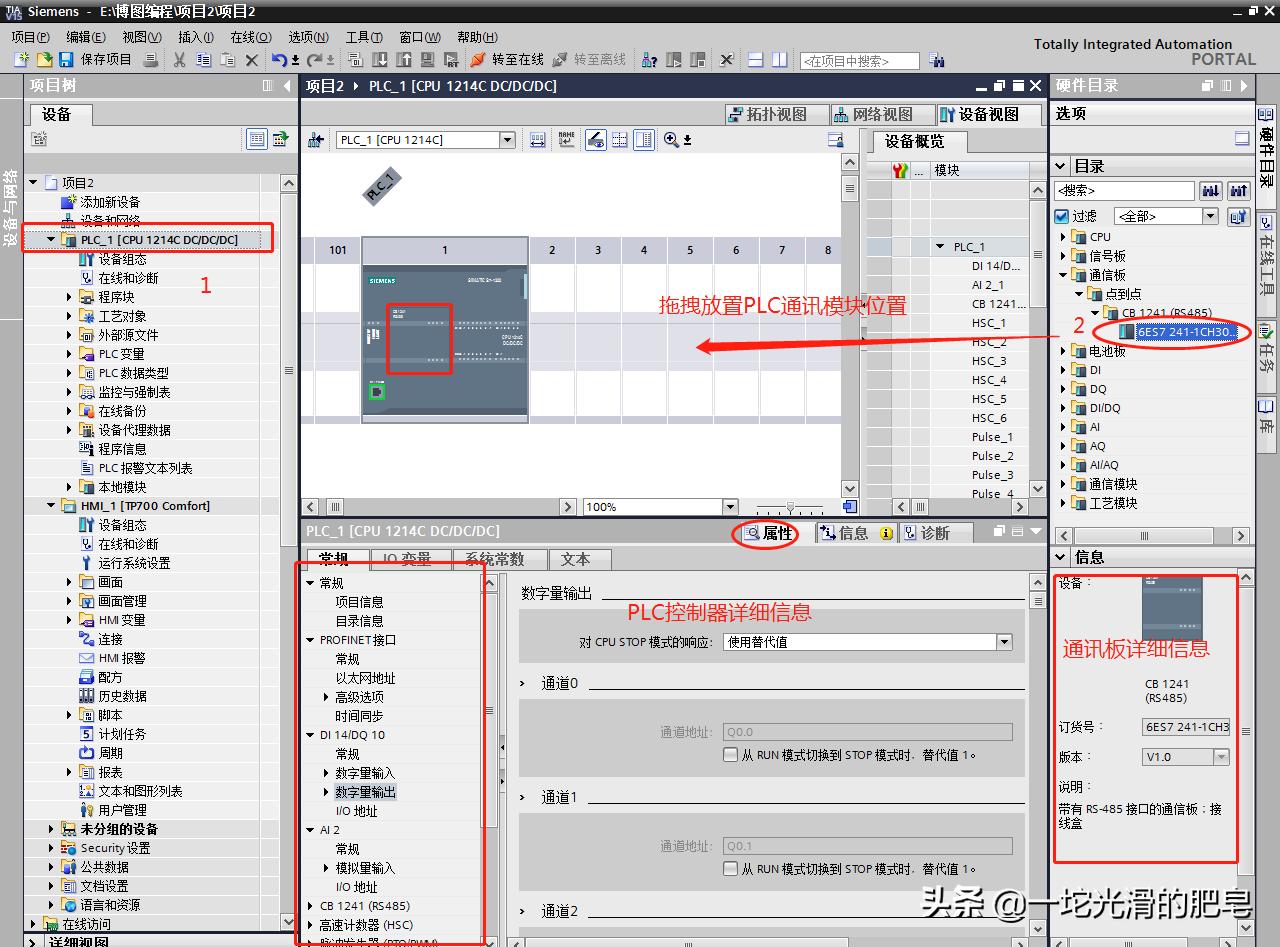Click the Go online (转至在线) icon
The image size is (1280, 947).
pos(478,60)
